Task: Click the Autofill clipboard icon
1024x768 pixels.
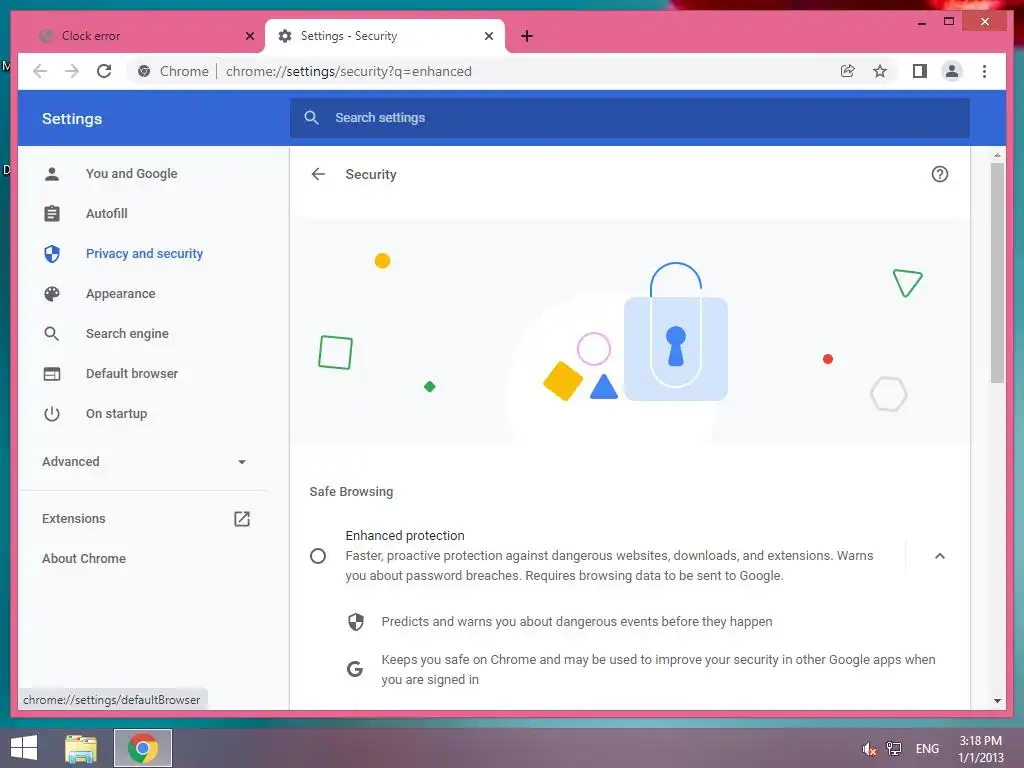Action: 52,214
